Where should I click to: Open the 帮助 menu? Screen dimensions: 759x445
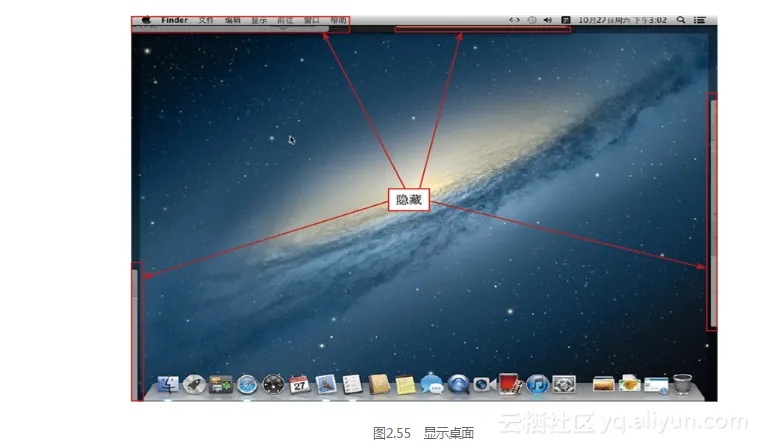(338, 20)
